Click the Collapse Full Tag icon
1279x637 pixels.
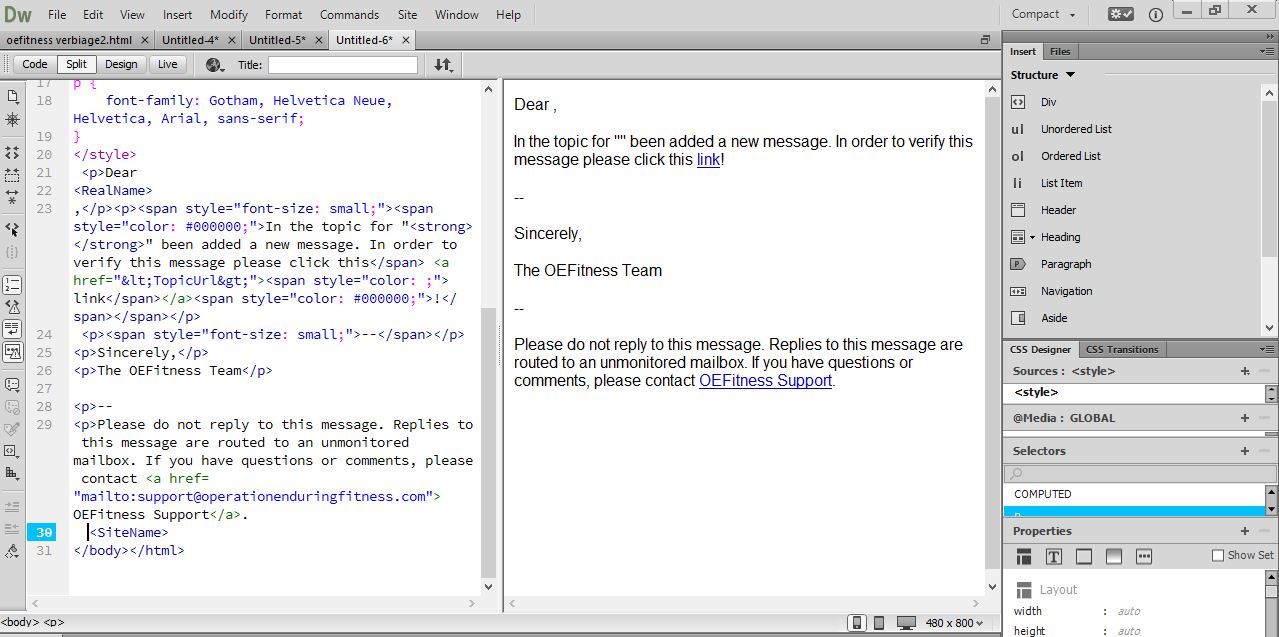point(13,153)
